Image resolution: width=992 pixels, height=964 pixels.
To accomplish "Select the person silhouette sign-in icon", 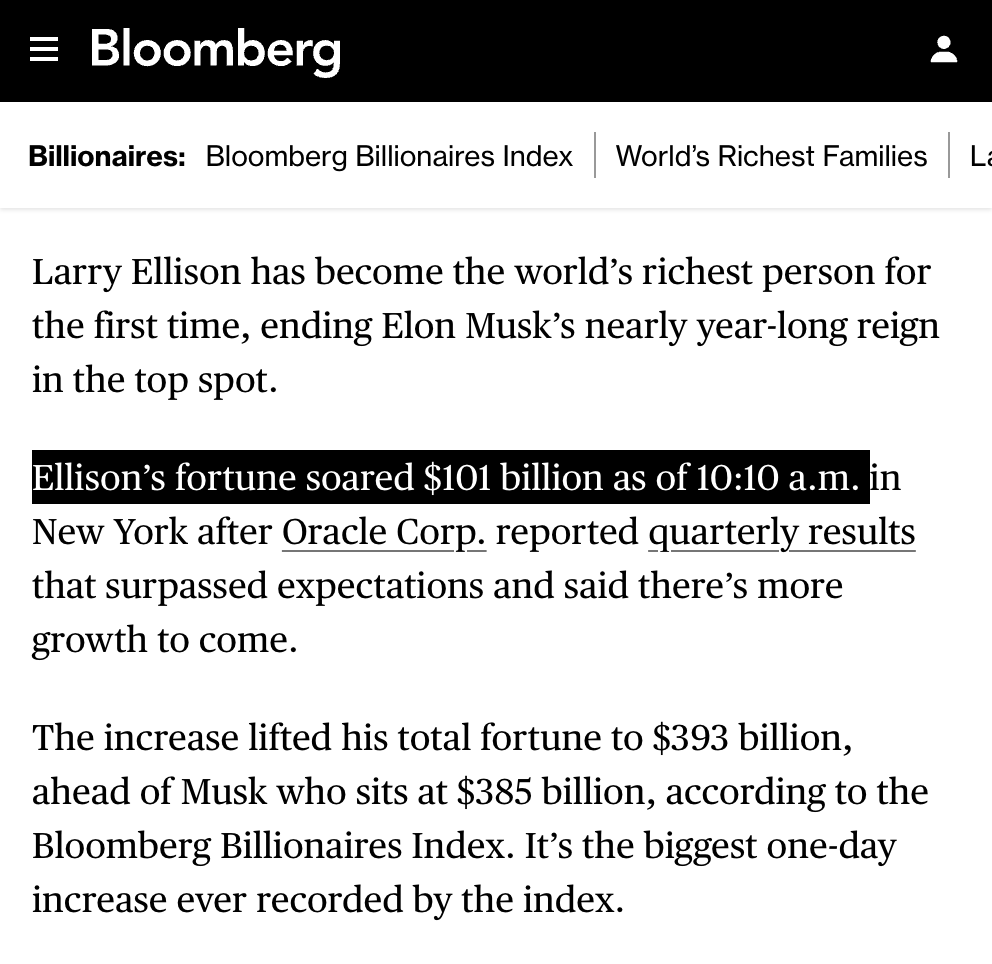I will pos(944,49).
